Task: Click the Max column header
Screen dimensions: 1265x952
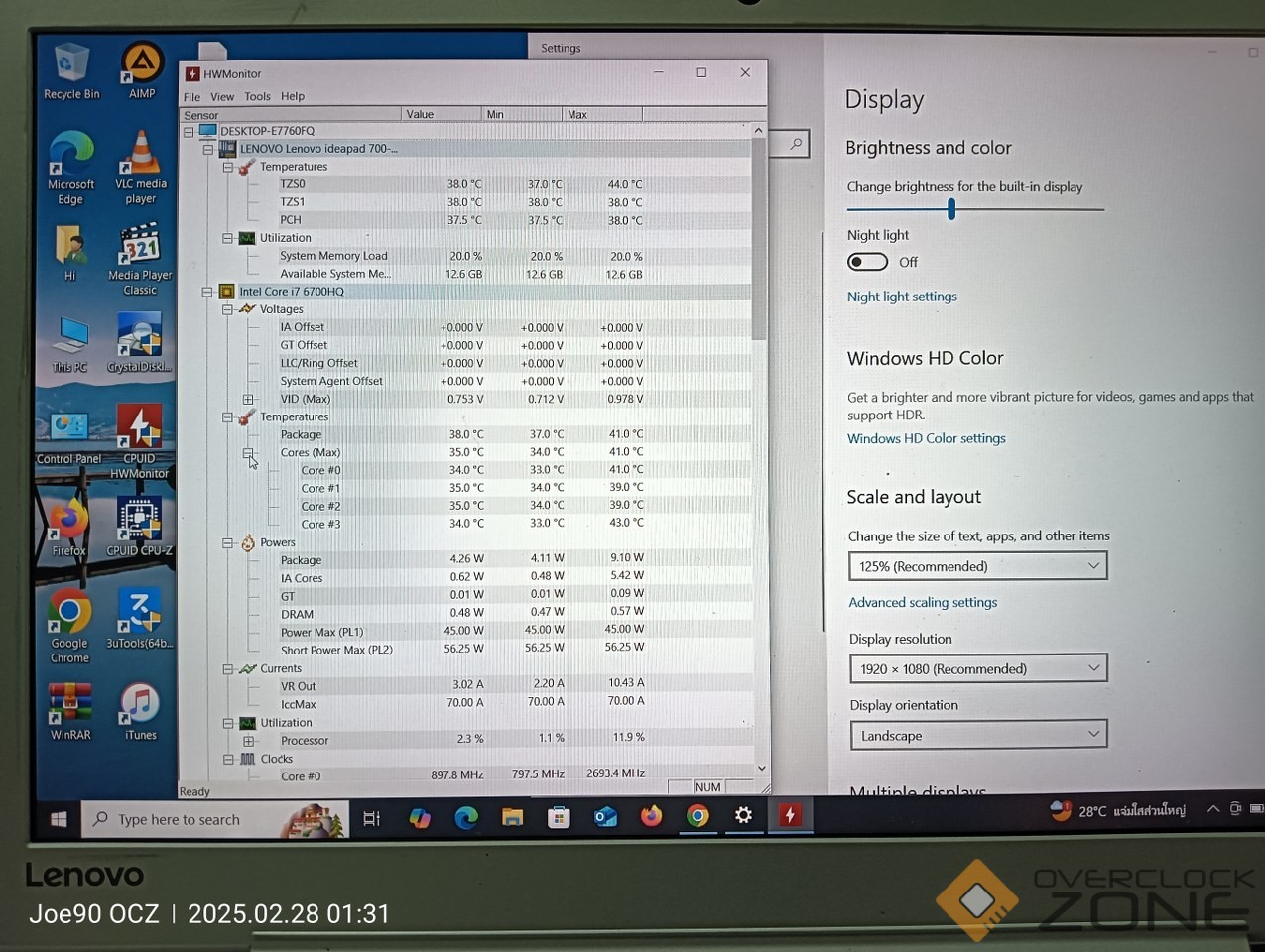Action: (x=602, y=115)
